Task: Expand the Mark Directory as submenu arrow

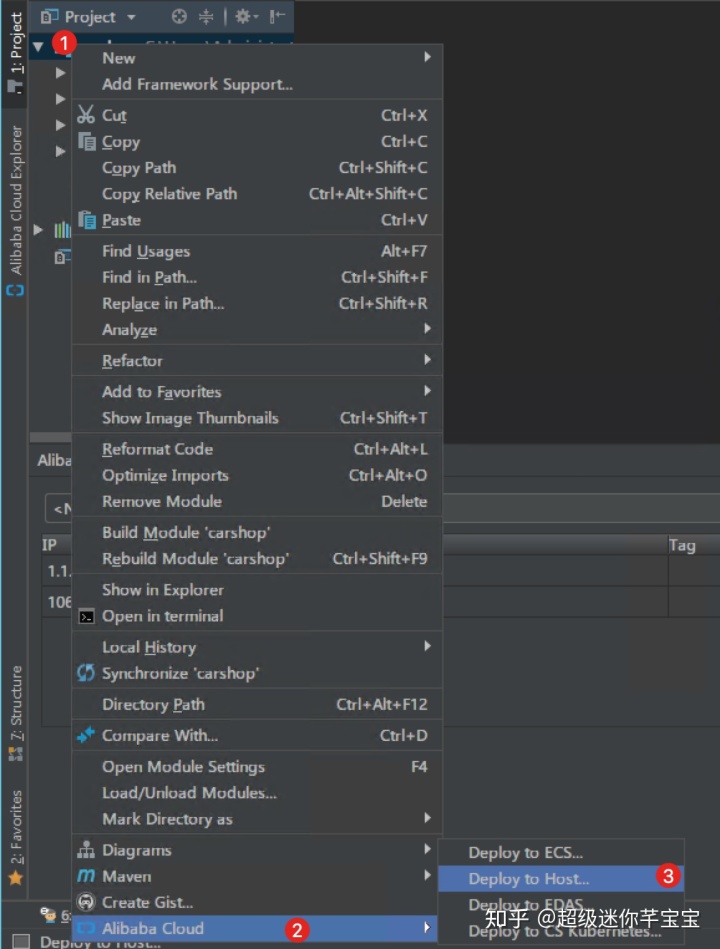Action: [427, 818]
